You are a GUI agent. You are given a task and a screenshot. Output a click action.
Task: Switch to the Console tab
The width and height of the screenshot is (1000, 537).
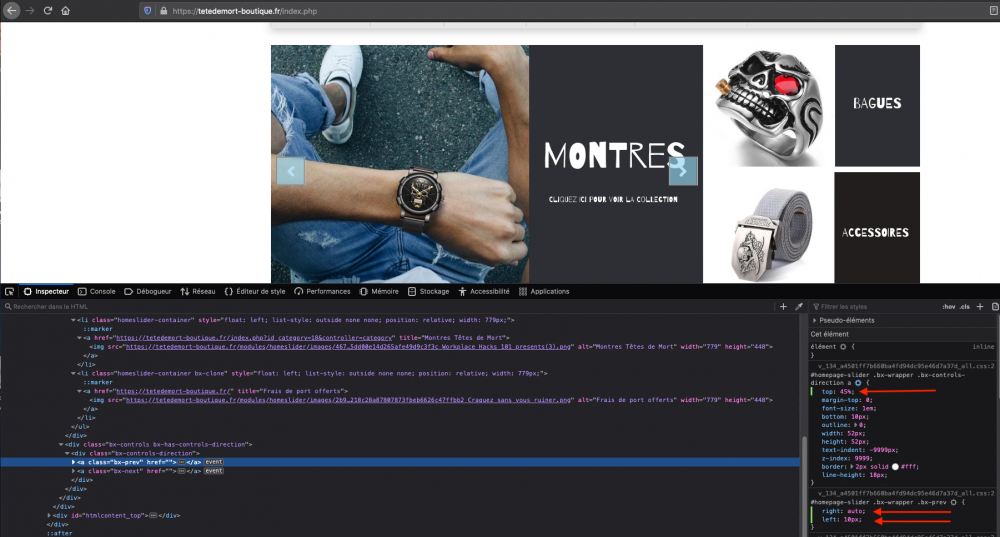click(x=96, y=291)
